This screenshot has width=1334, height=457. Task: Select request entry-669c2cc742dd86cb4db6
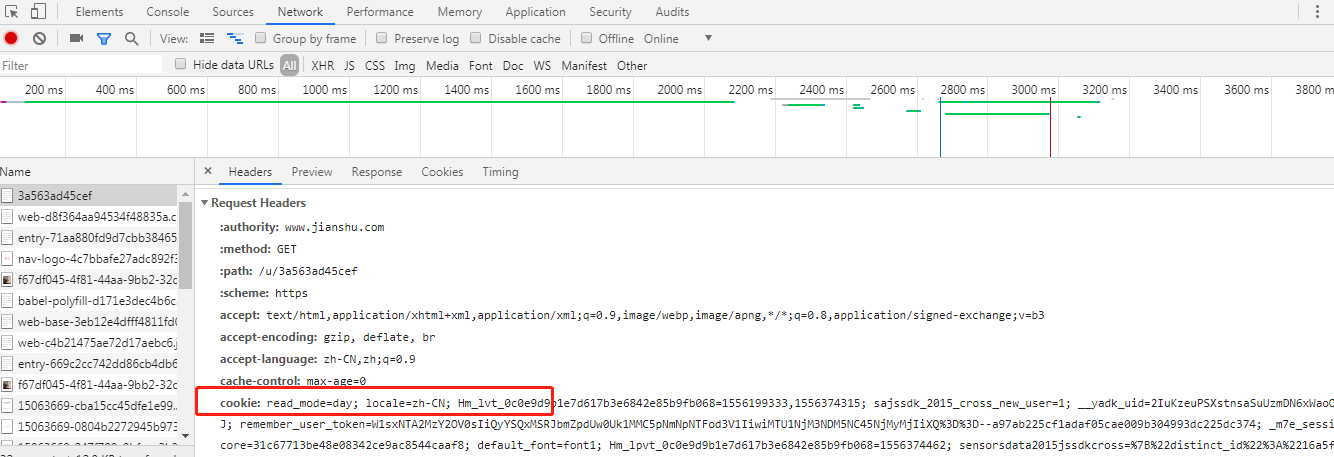coord(89,363)
